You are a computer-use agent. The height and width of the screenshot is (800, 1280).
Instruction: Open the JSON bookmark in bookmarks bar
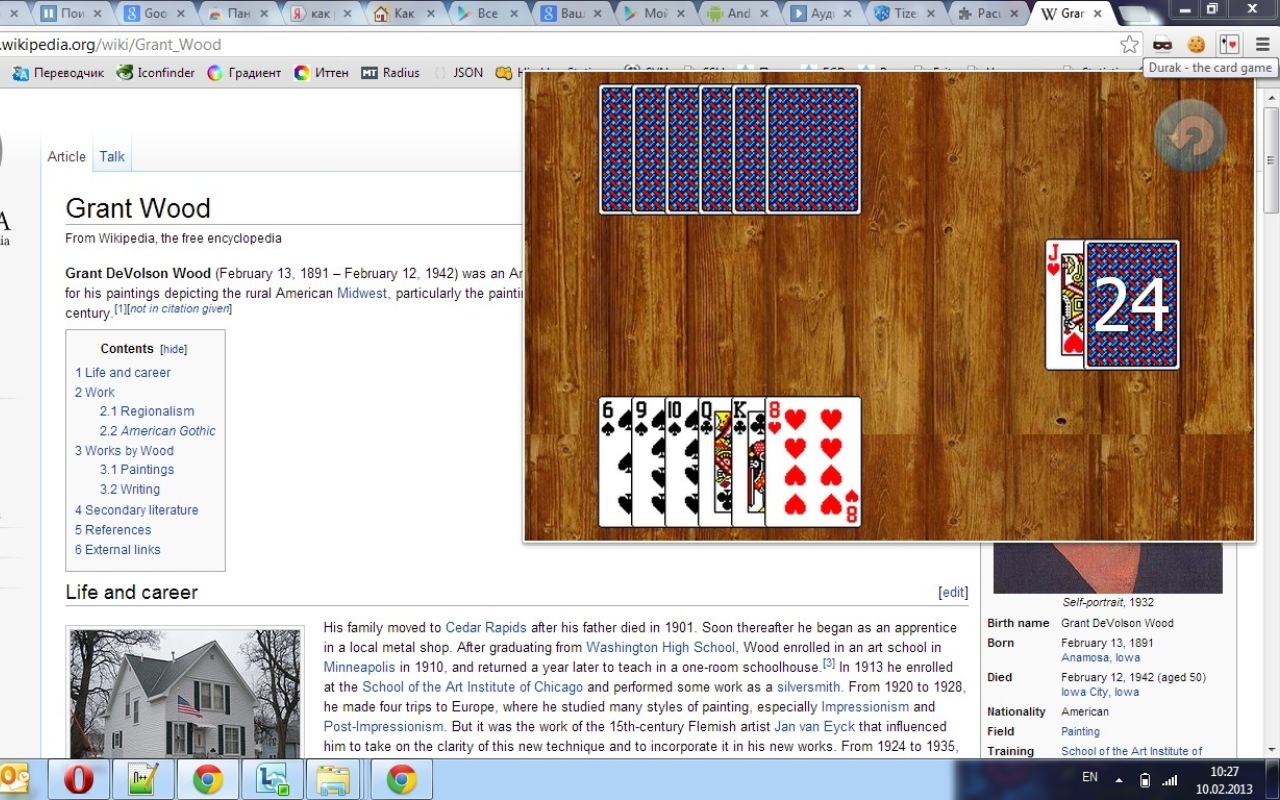point(458,73)
